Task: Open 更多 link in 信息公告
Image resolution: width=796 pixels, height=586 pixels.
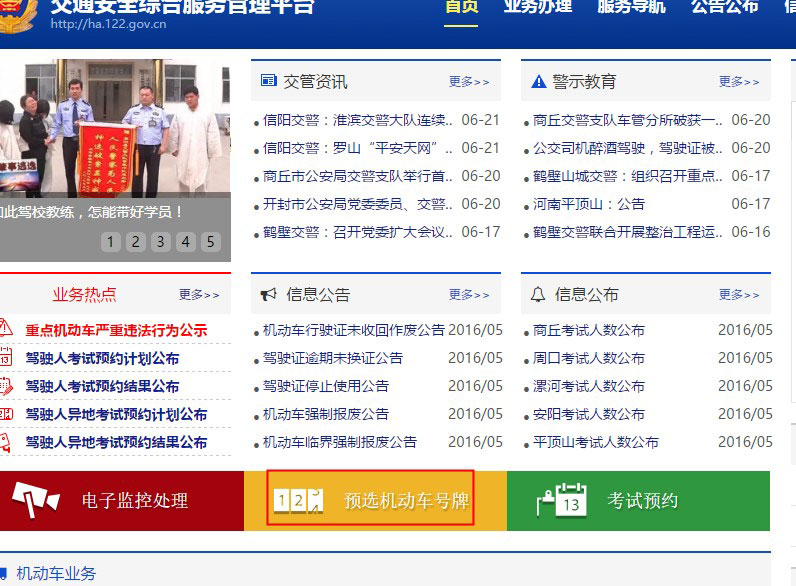Action: coord(469,295)
